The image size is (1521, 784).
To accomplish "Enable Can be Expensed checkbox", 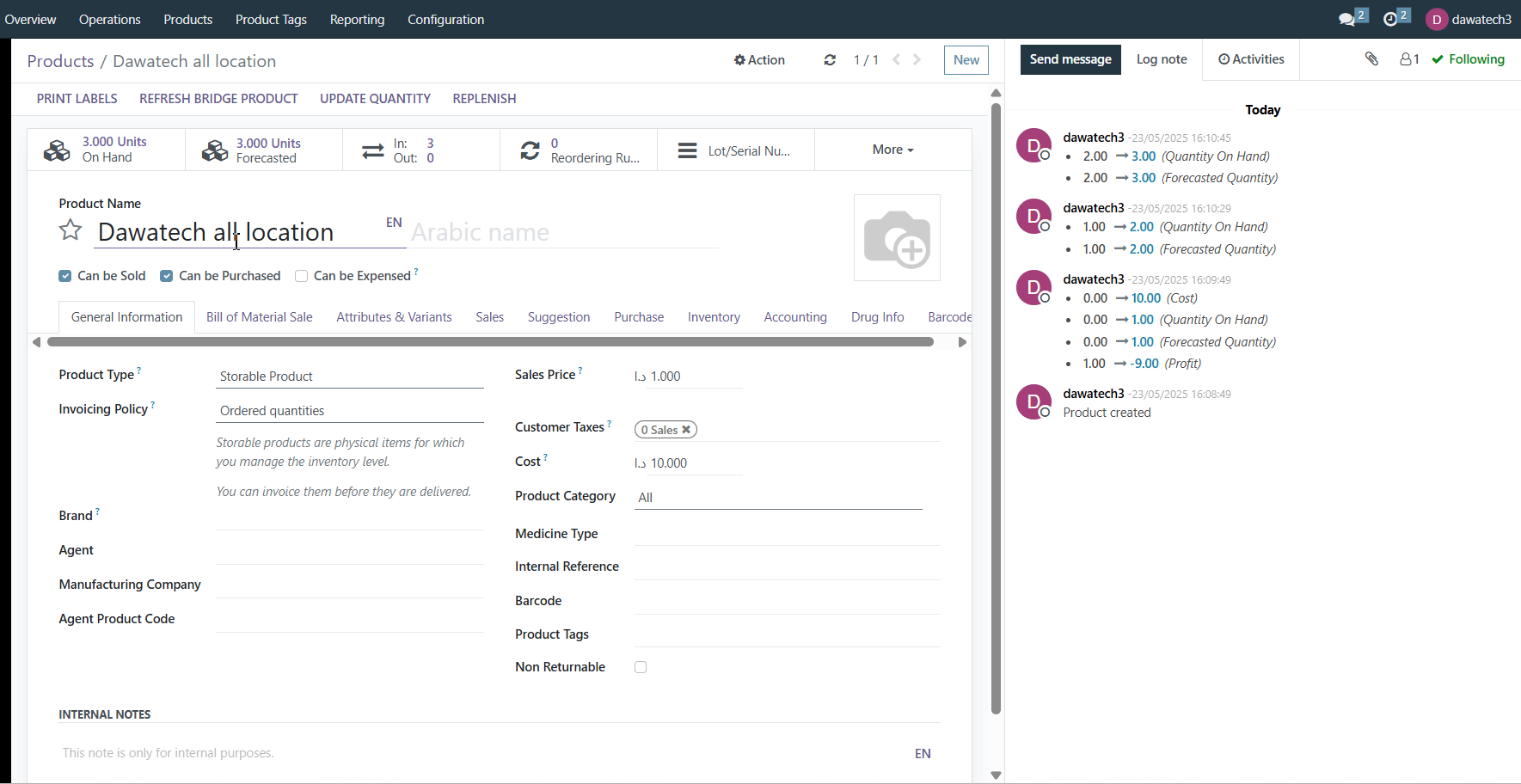I will click(x=301, y=276).
